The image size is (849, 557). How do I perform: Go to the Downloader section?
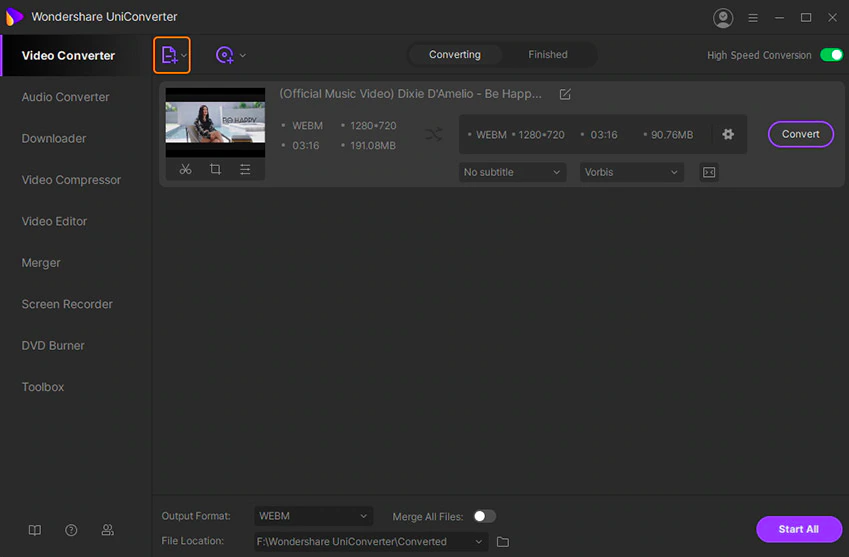pos(54,139)
